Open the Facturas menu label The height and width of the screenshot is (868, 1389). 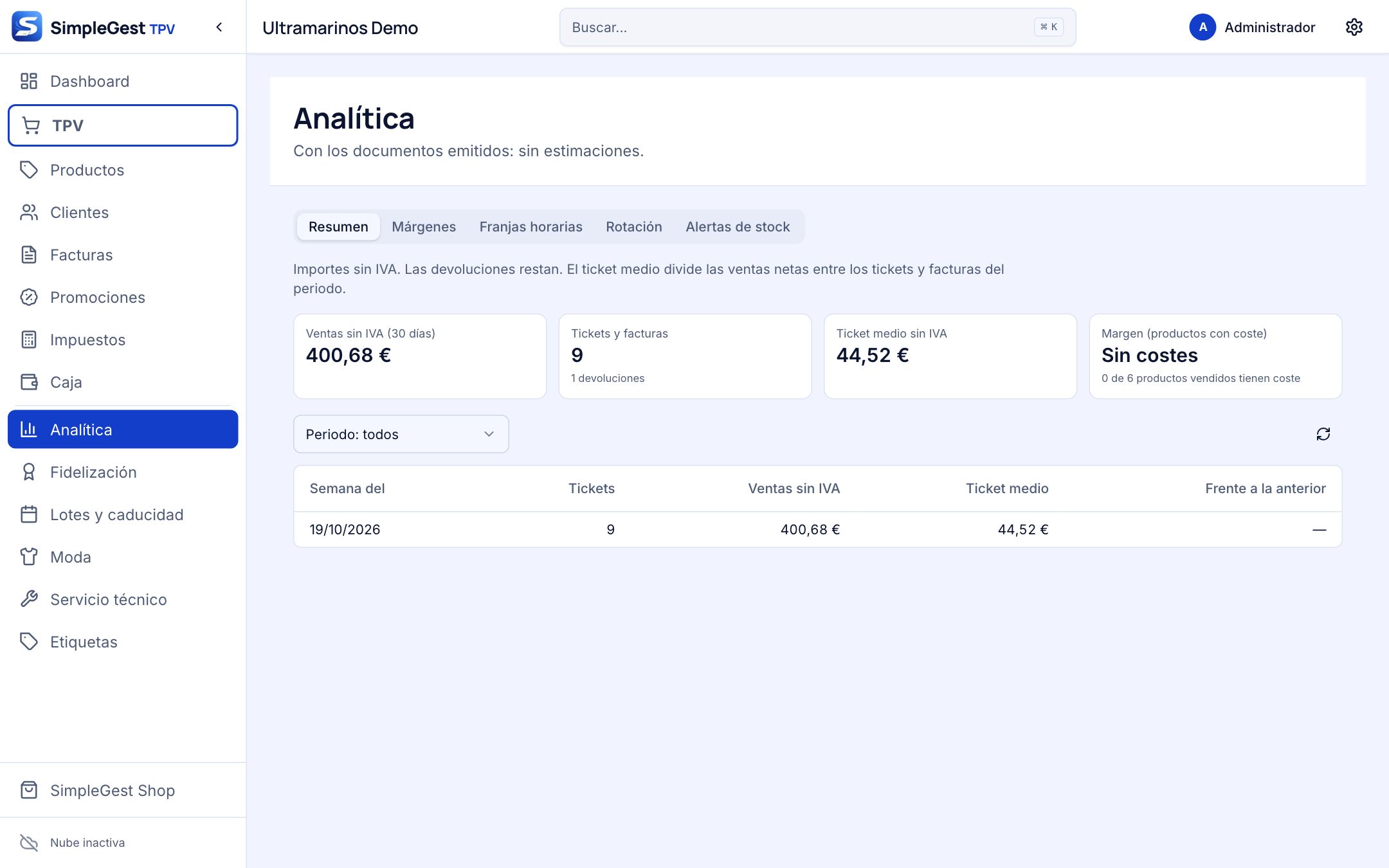[x=82, y=255]
